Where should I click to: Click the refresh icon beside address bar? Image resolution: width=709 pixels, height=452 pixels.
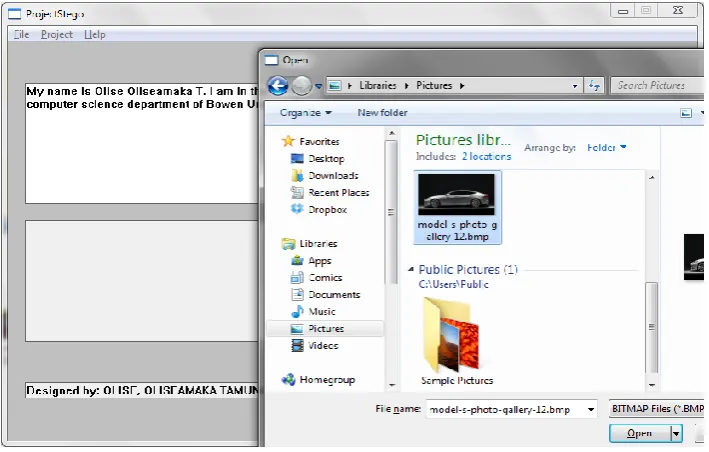pyautogui.click(x=594, y=85)
